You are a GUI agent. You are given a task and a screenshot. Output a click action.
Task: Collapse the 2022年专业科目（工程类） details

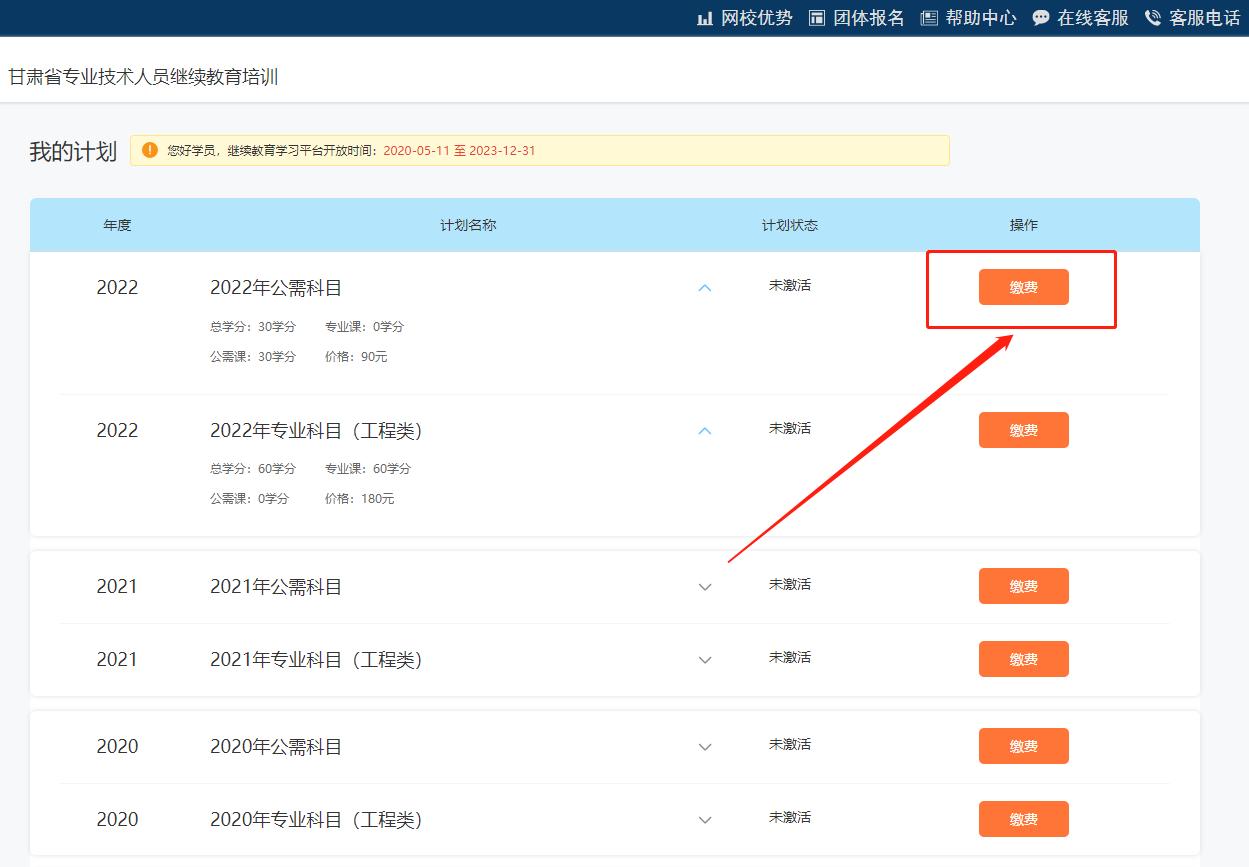point(705,431)
